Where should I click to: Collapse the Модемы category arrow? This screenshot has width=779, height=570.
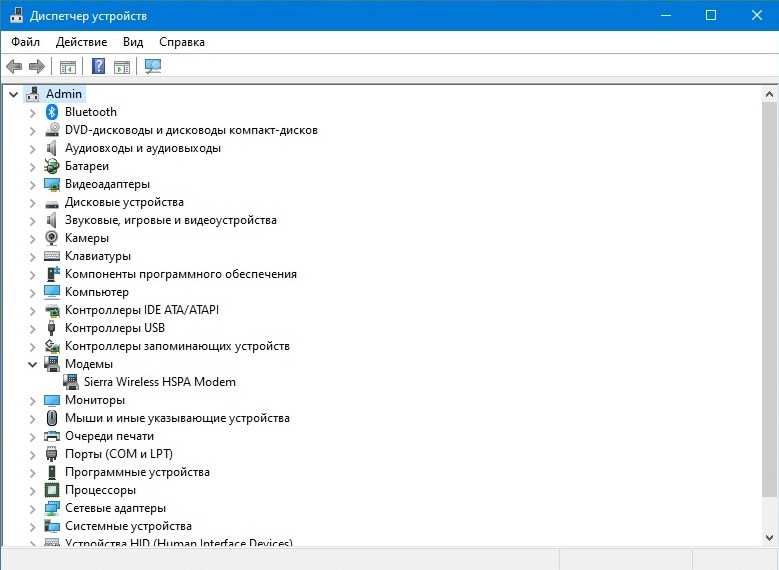coord(33,364)
